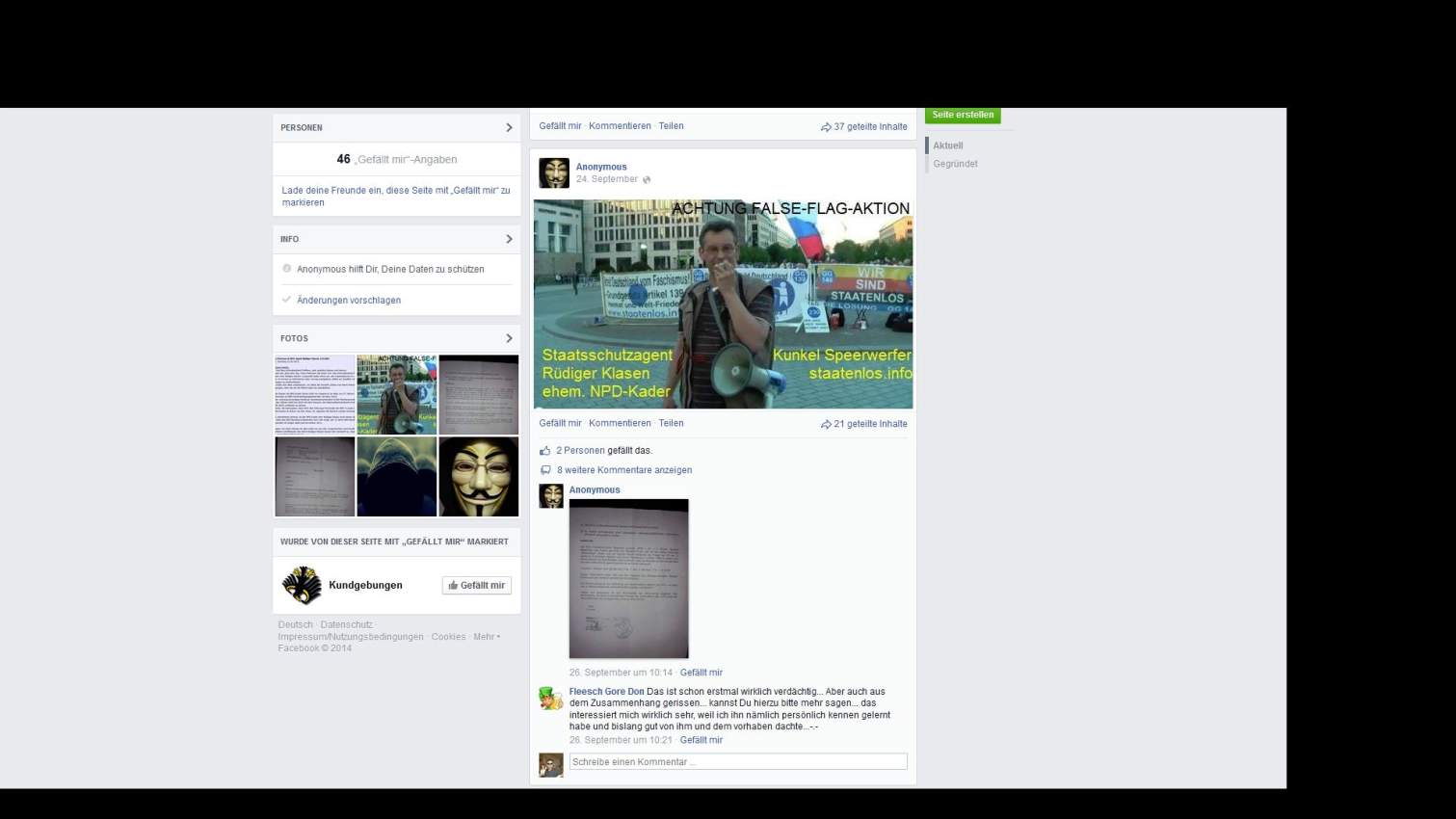Focus the Schreibe einen Kommentar field

click(738, 761)
